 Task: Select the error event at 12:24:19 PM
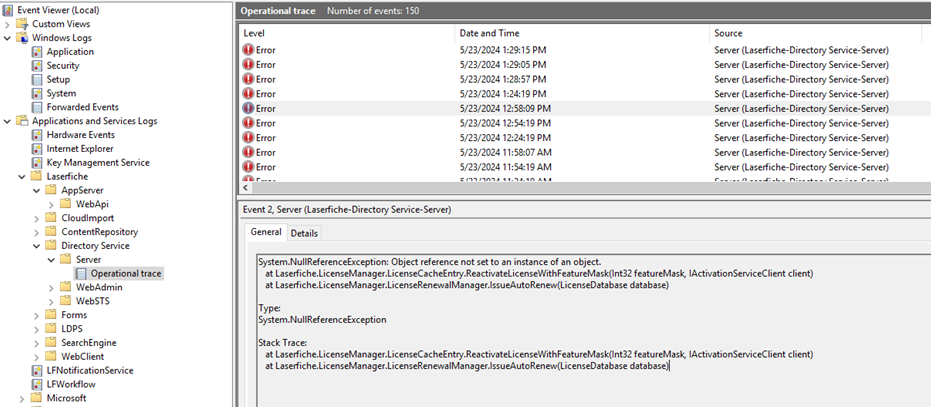[585, 138]
